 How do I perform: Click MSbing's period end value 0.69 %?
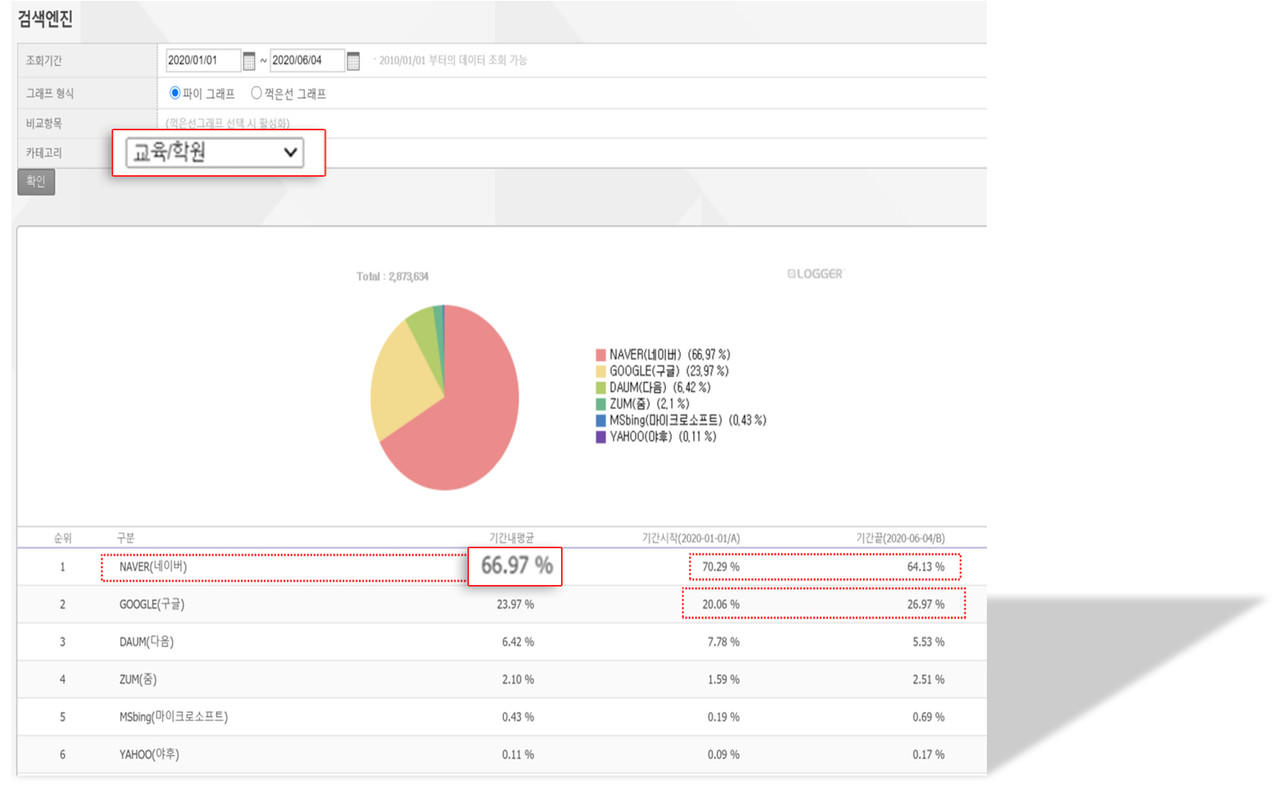point(927,717)
